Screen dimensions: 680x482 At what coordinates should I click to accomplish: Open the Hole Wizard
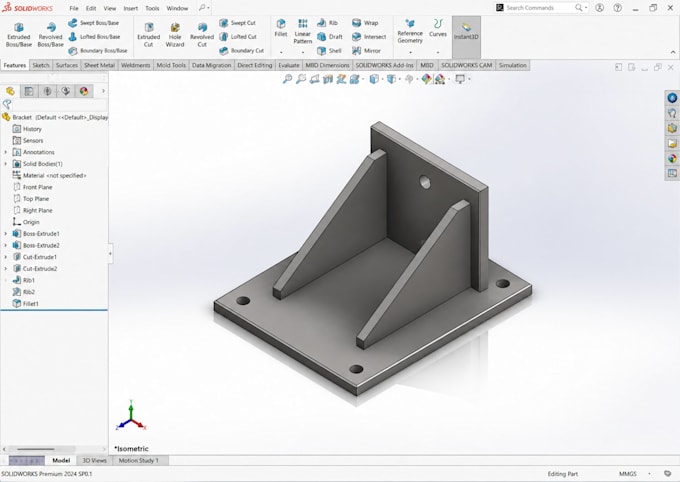pyautogui.click(x=175, y=35)
